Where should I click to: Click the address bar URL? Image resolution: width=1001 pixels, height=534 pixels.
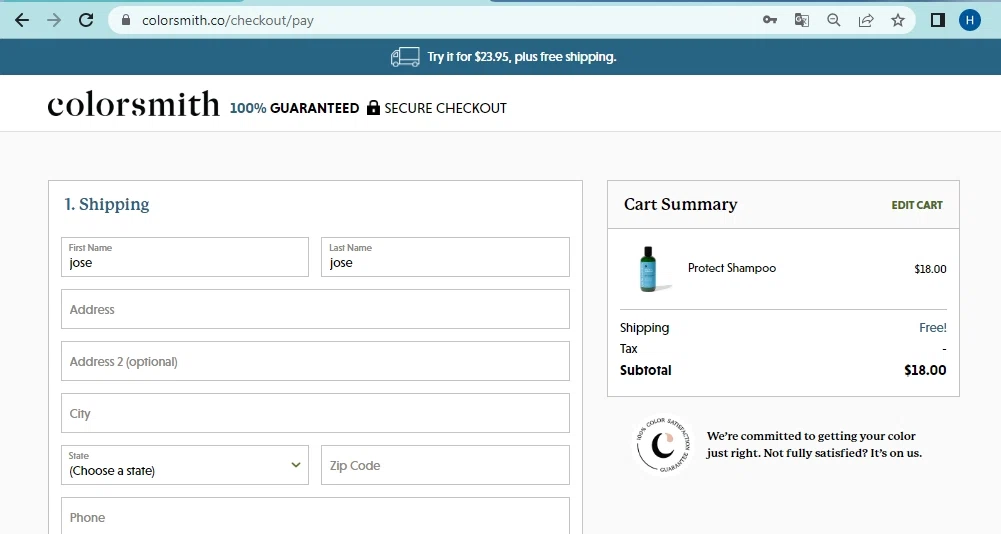coord(228,20)
